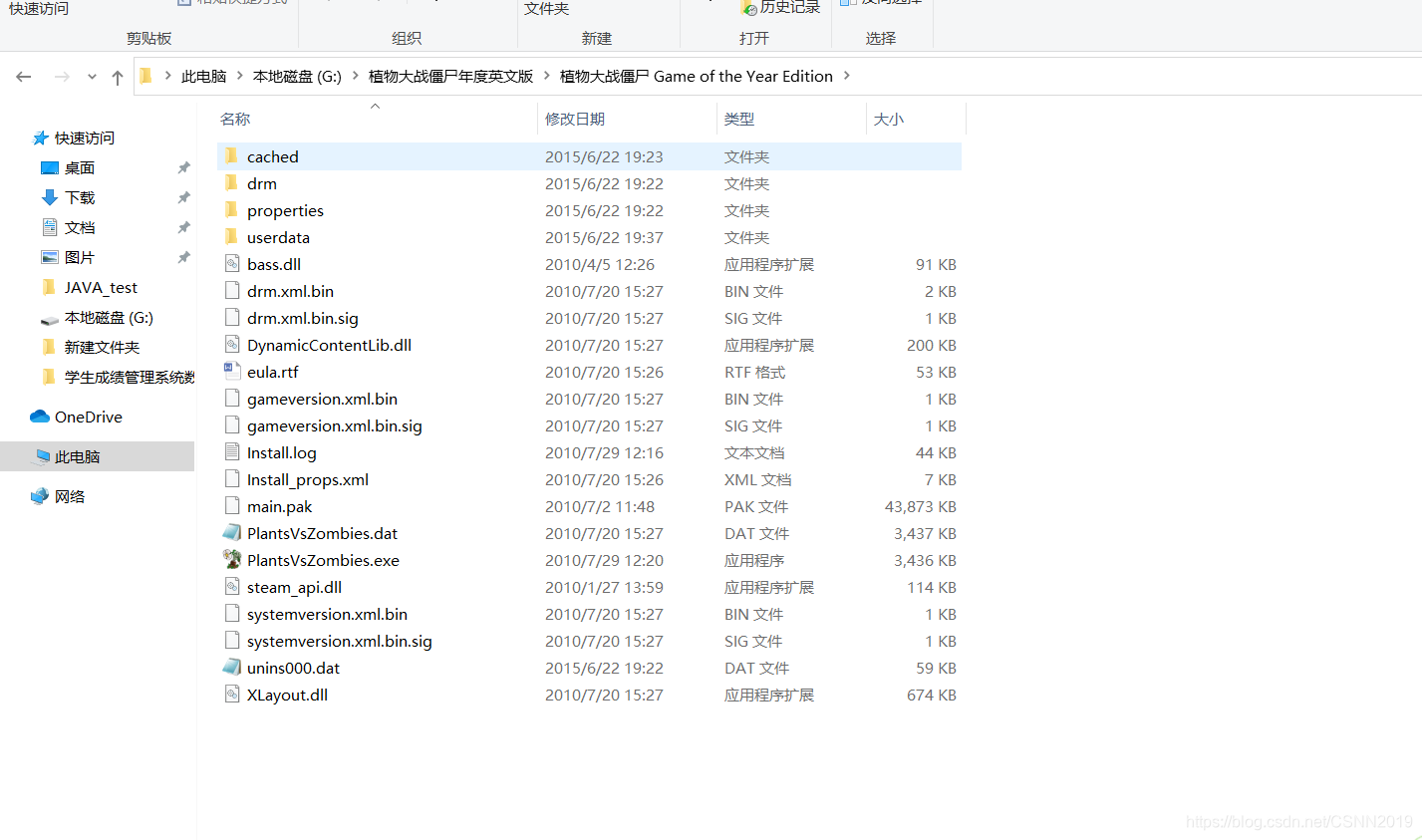This screenshot has height=840, width=1422.
Task: Select systemversion.xml.bin file name
Action: [x=327, y=614]
